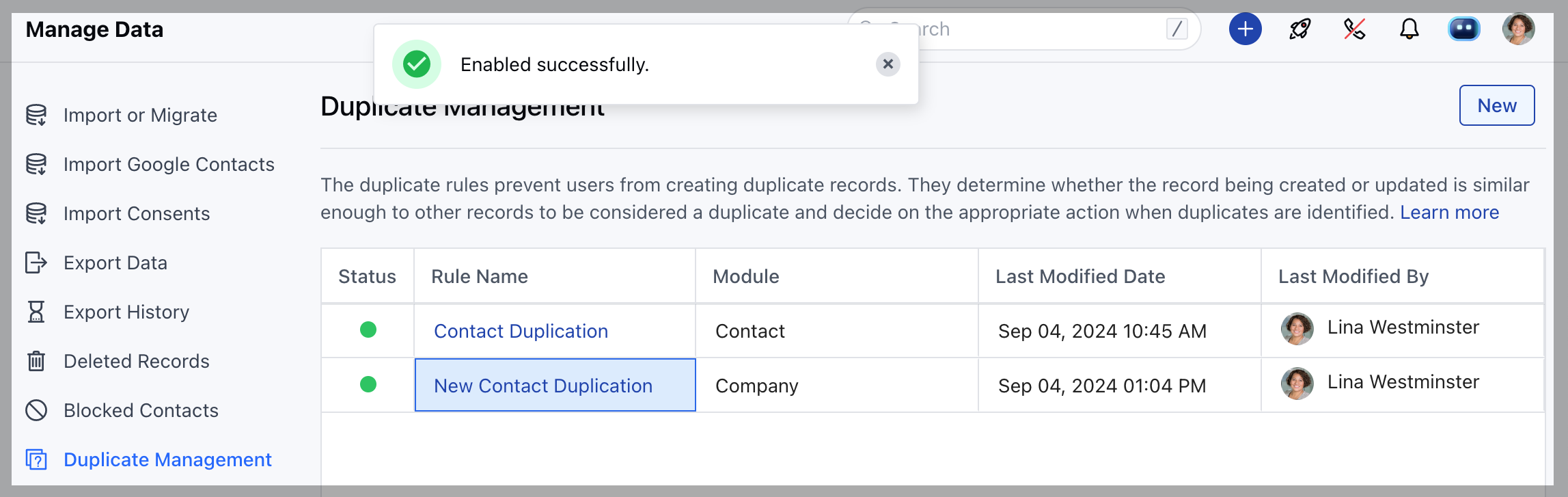Open the notifications bell
Image resolution: width=1568 pixels, height=497 pixels.
pos(1409,29)
